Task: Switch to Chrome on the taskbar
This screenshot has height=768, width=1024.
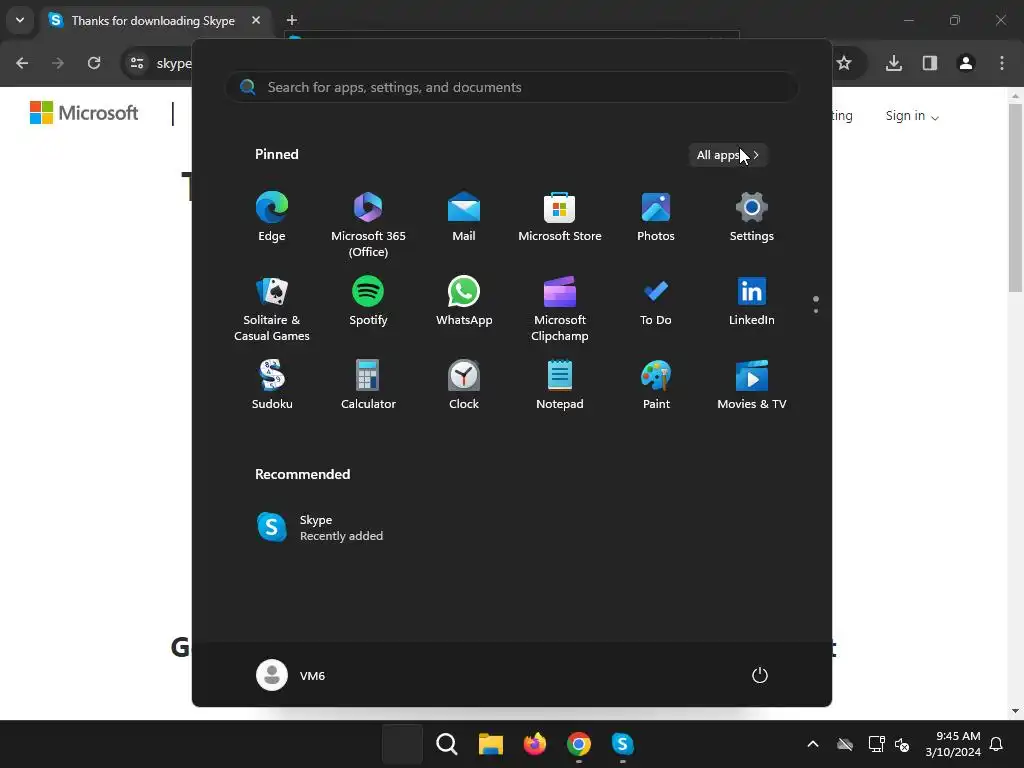Action: point(579,744)
